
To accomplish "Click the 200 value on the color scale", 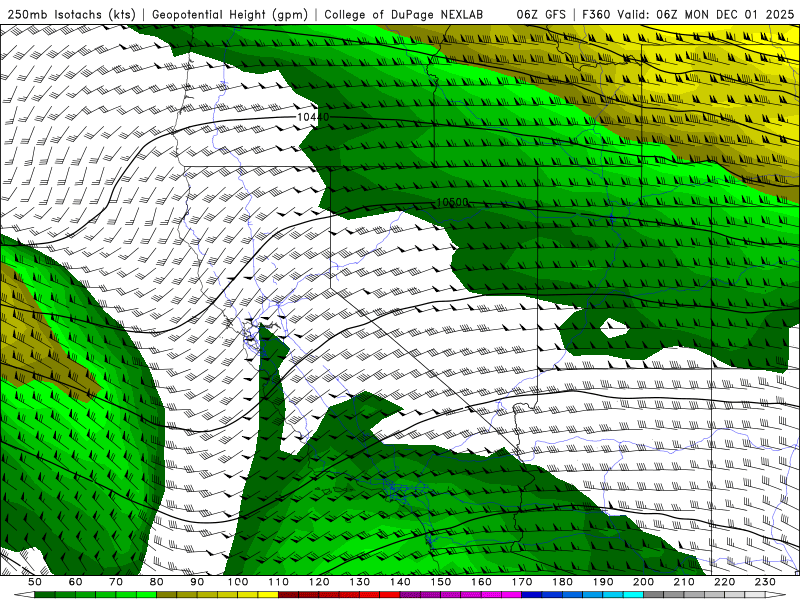I will (643, 582).
